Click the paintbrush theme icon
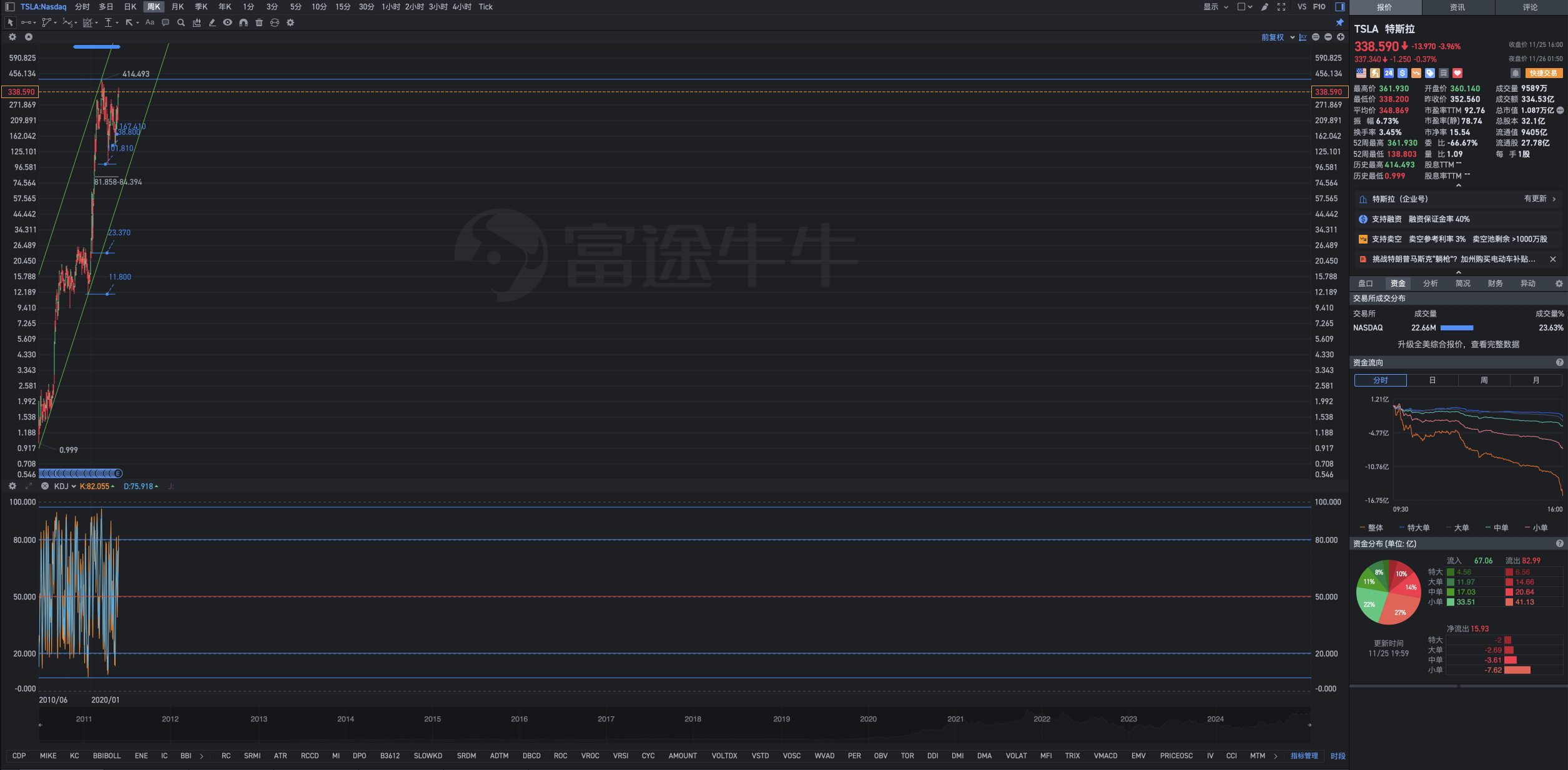 pyautogui.click(x=1265, y=7)
